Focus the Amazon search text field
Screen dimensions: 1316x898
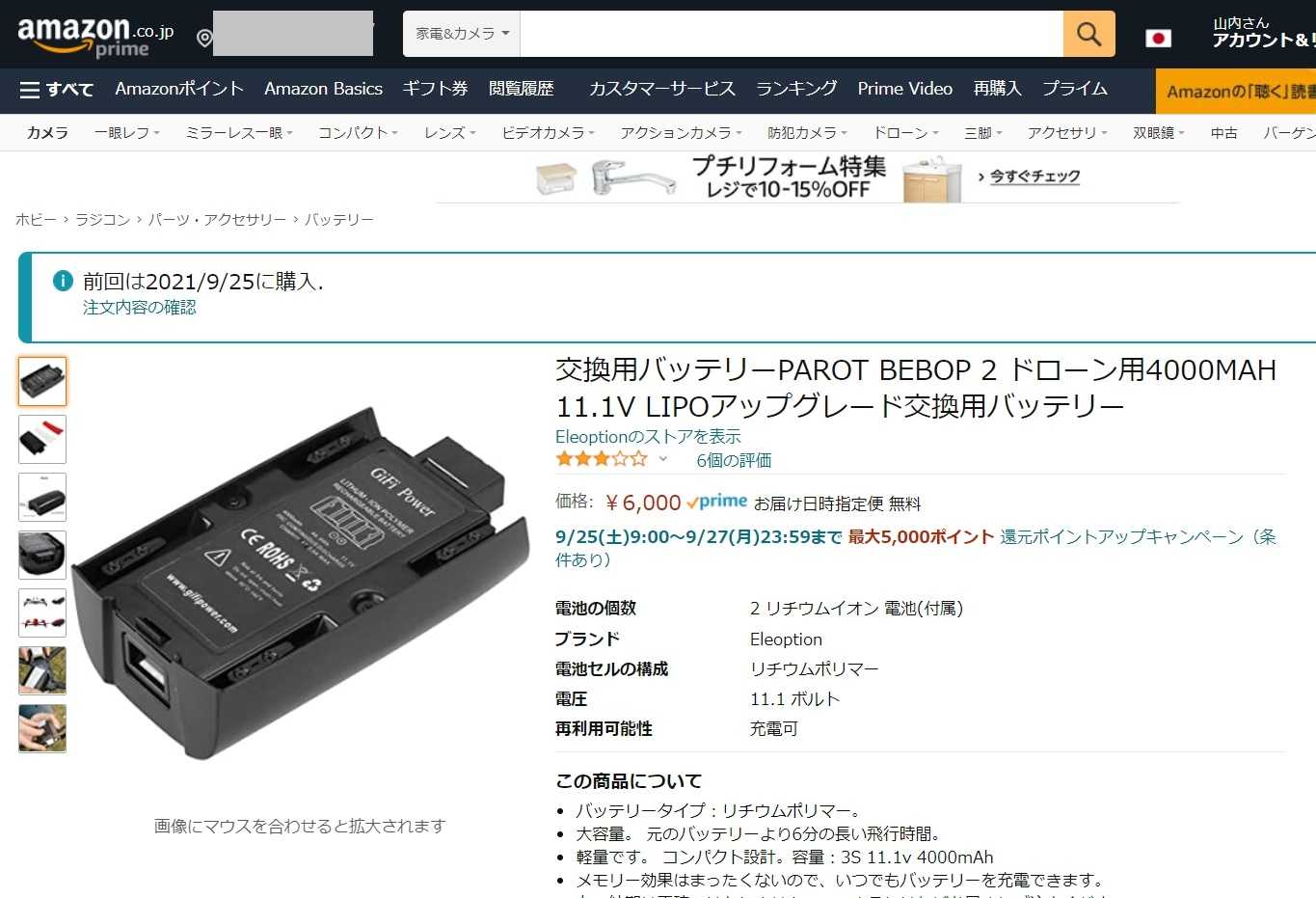pyautogui.click(x=792, y=34)
